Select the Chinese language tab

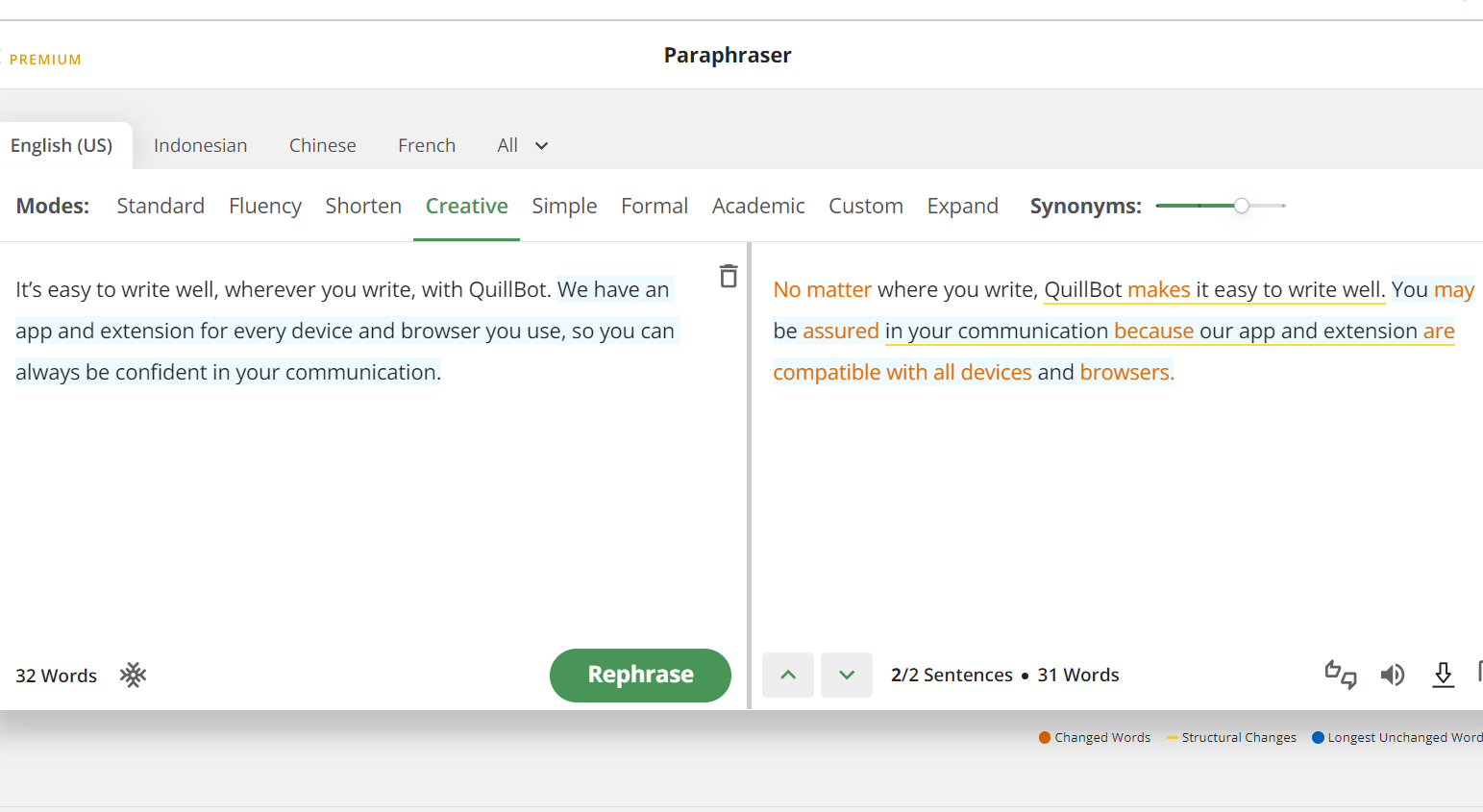coord(322,146)
